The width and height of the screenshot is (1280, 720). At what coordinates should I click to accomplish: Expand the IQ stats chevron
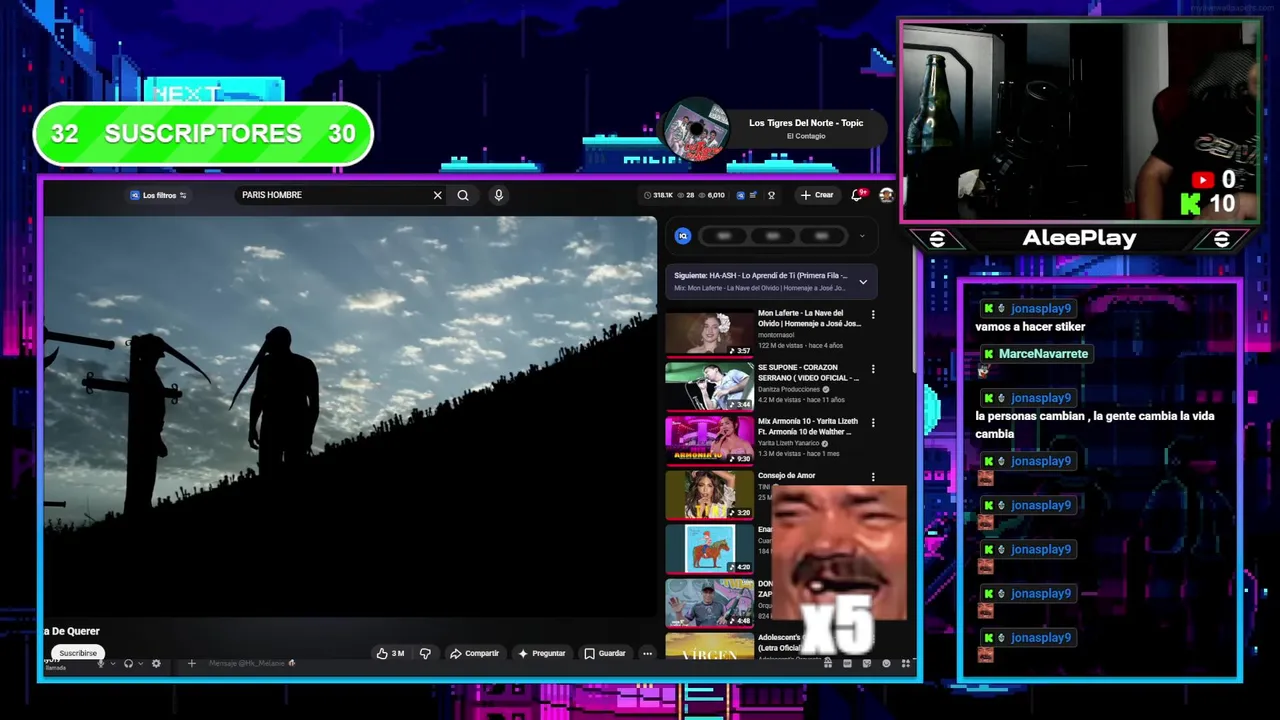[862, 237]
